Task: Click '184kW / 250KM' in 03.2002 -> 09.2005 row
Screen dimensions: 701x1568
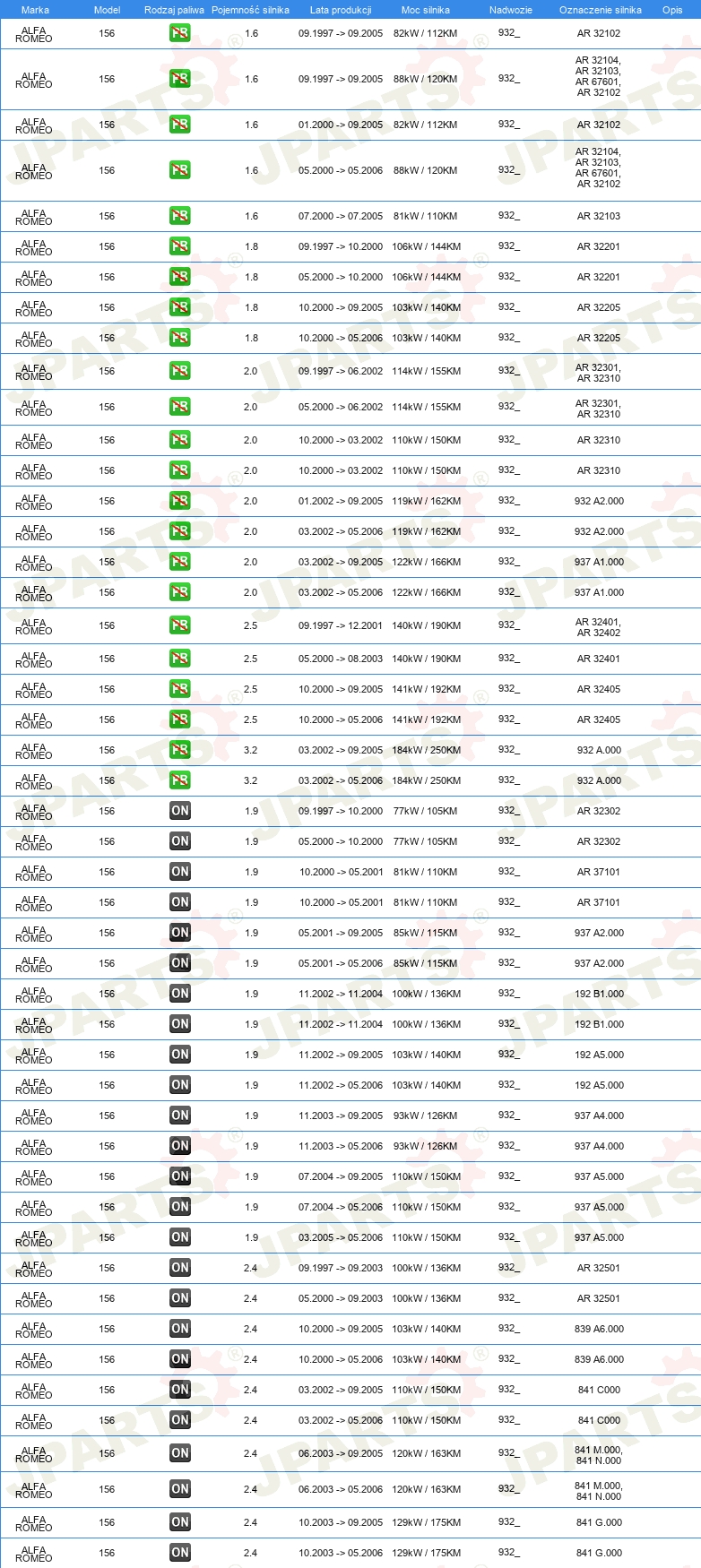Action: pyautogui.click(x=426, y=750)
